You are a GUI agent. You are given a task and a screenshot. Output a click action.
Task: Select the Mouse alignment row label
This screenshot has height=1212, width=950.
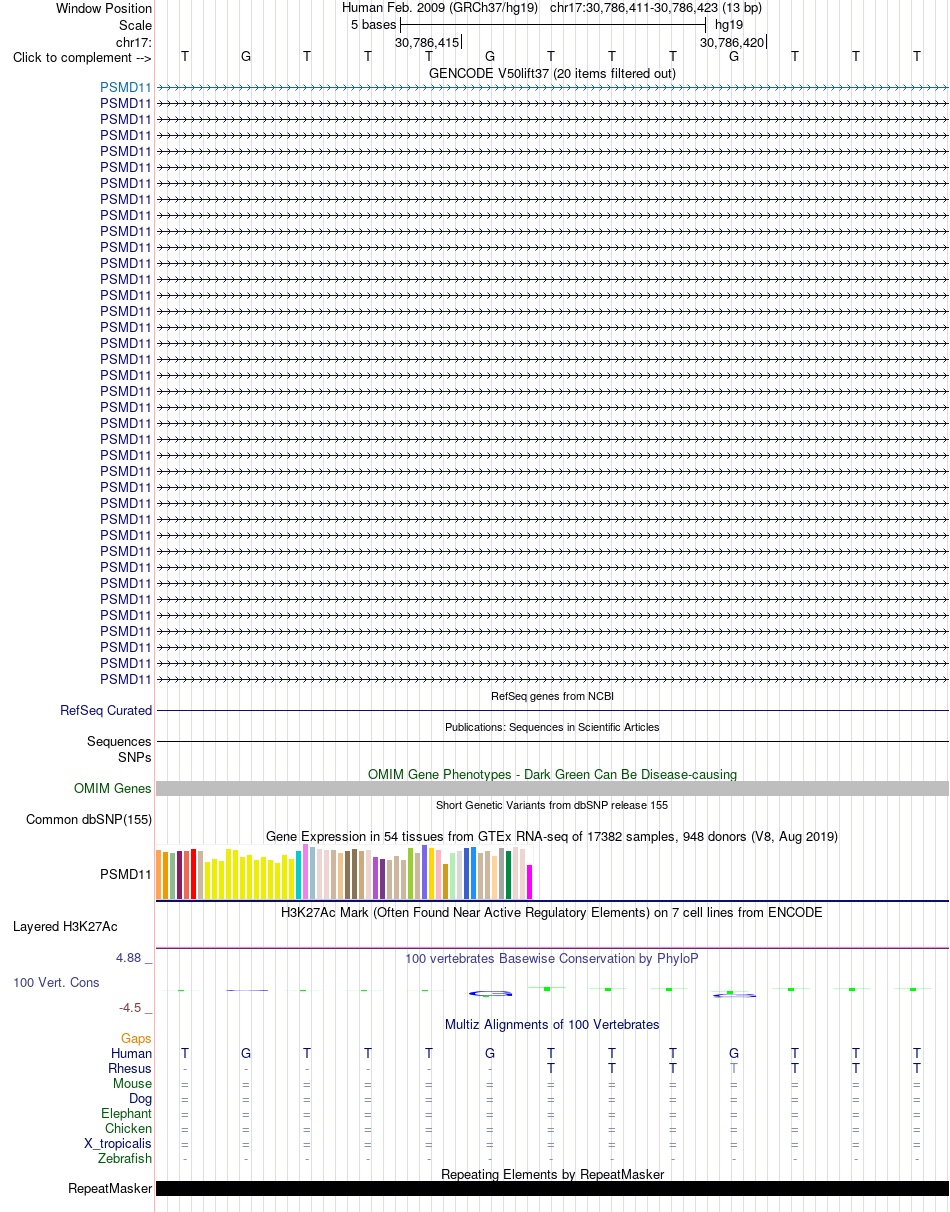[x=132, y=1083]
